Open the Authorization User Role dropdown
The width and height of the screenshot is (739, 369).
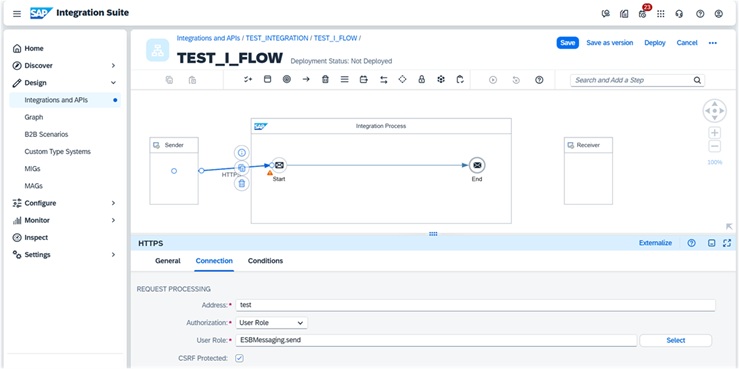click(x=271, y=323)
